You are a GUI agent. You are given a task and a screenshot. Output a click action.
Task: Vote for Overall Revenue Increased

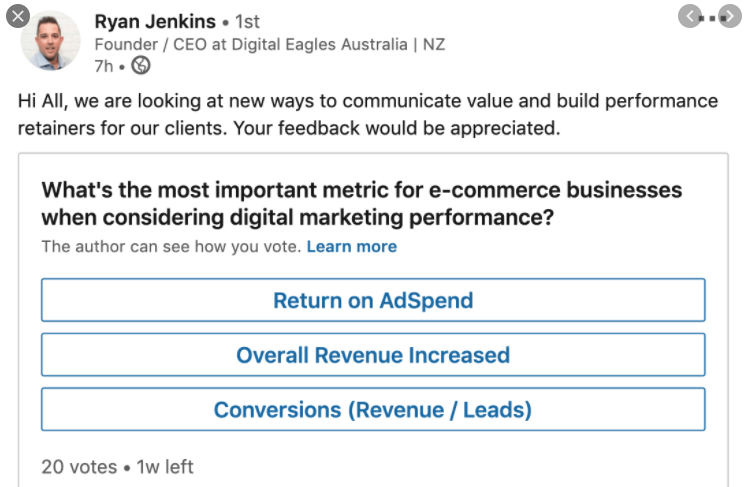pyautogui.click(x=373, y=355)
